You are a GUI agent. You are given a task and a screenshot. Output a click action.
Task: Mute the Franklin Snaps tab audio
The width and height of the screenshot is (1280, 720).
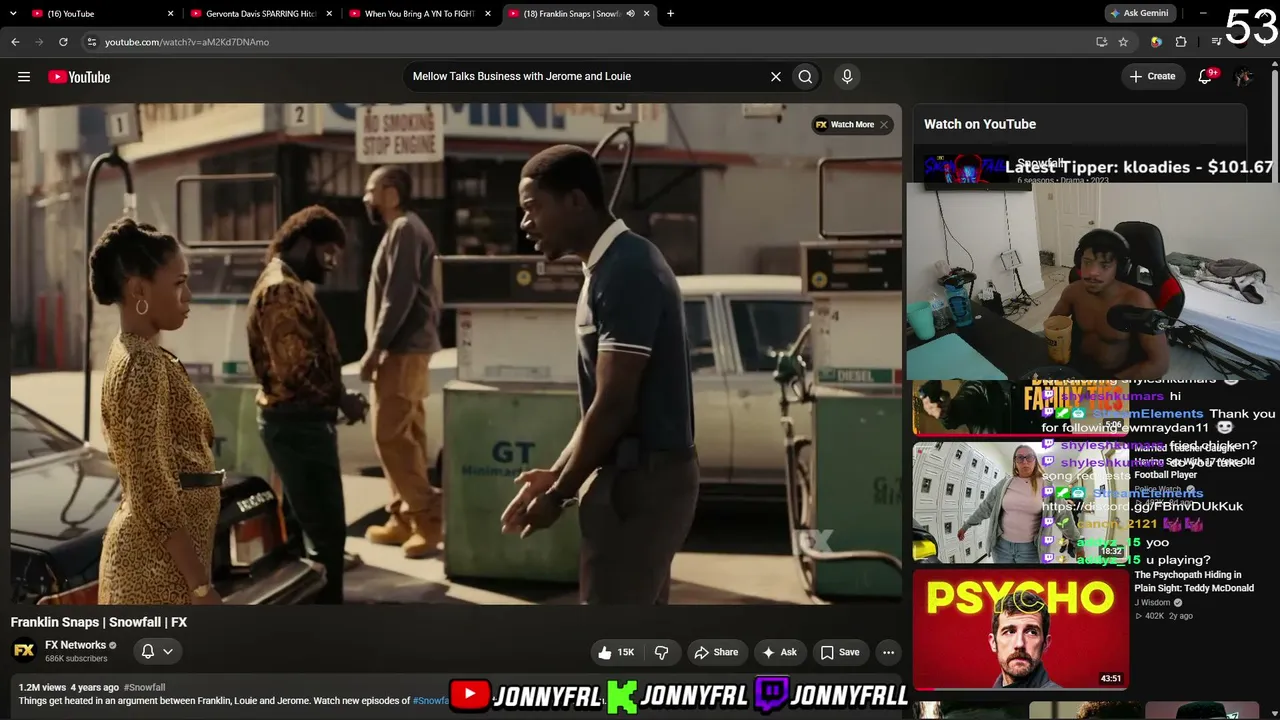[630, 14]
